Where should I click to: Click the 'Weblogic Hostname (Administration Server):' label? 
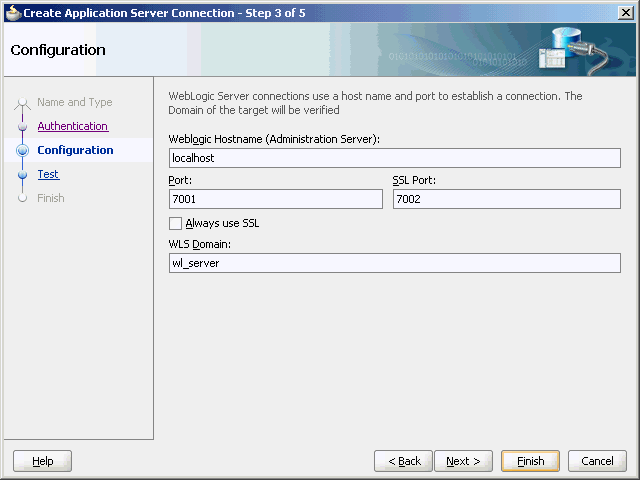click(274, 139)
